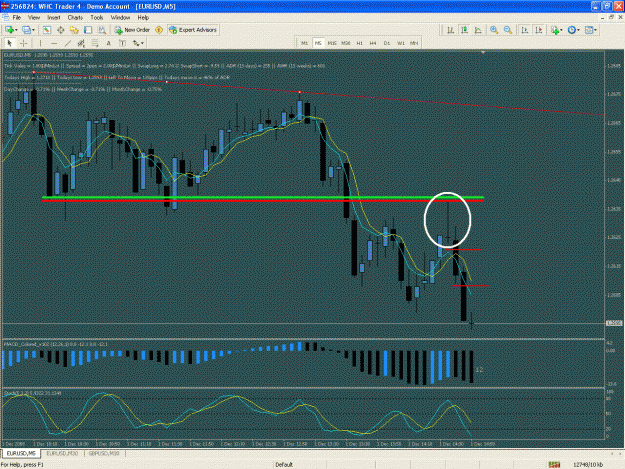Switch to D1 timeframe

(x=387, y=43)
